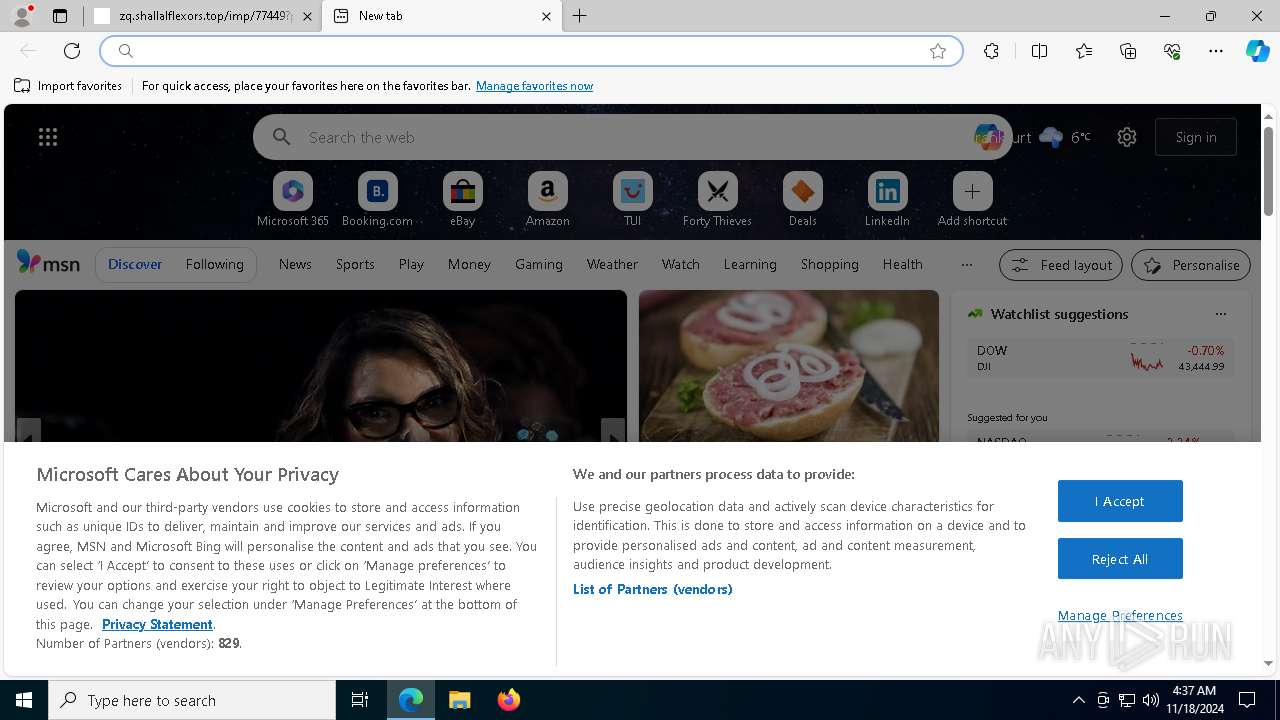Open the Windows Start menu
1280x720 pixels.
tap(24, 700)
